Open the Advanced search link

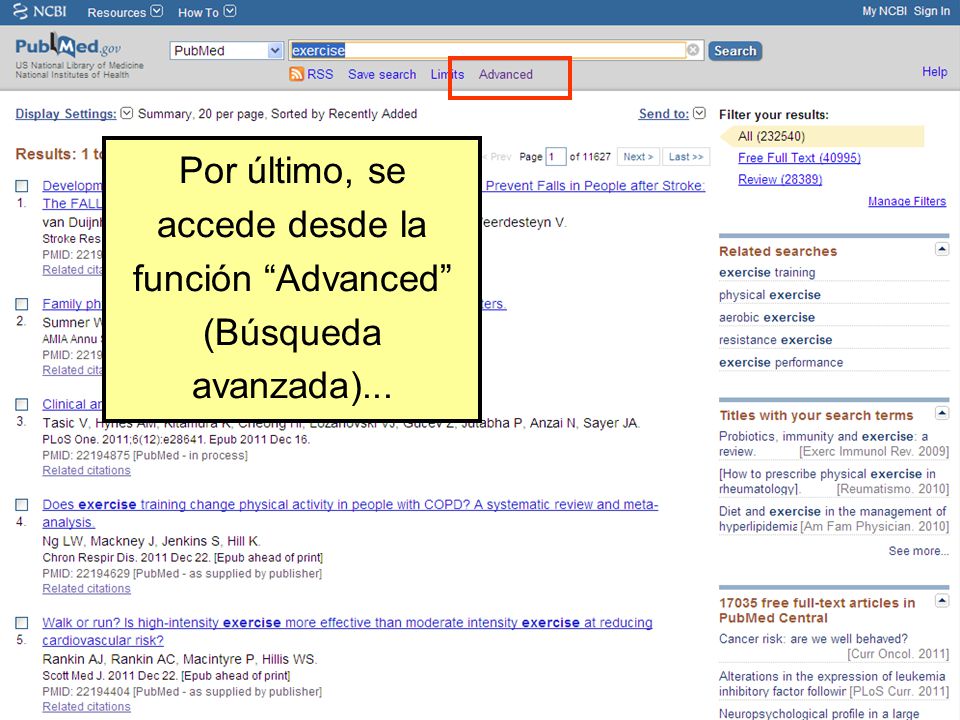(506, 74)
